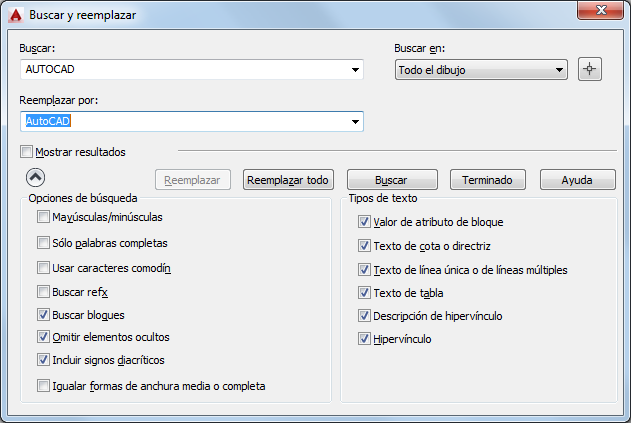The width and height of the screenshot is (631, 423).
Task: Uncheck Descripción de hipervínculo
Action: point(364,316)
